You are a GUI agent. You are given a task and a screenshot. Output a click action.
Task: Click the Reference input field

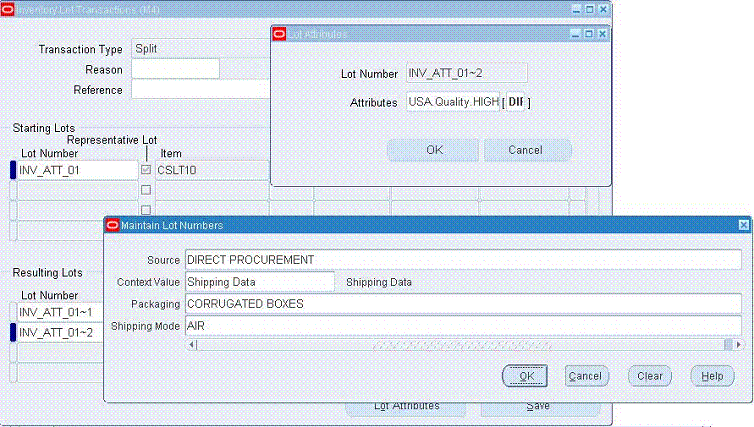coord(201,89)
